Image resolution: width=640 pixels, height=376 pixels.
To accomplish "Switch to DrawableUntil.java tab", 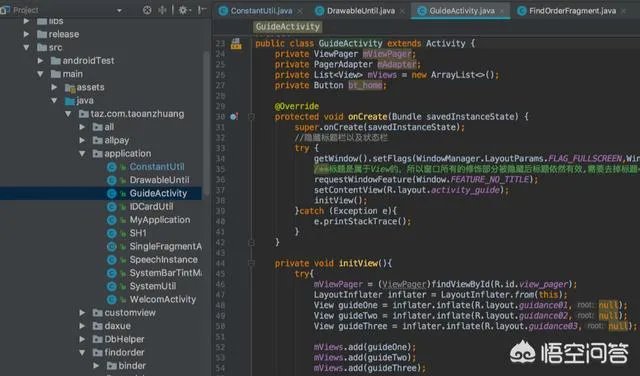I will (x=361, y=11).
